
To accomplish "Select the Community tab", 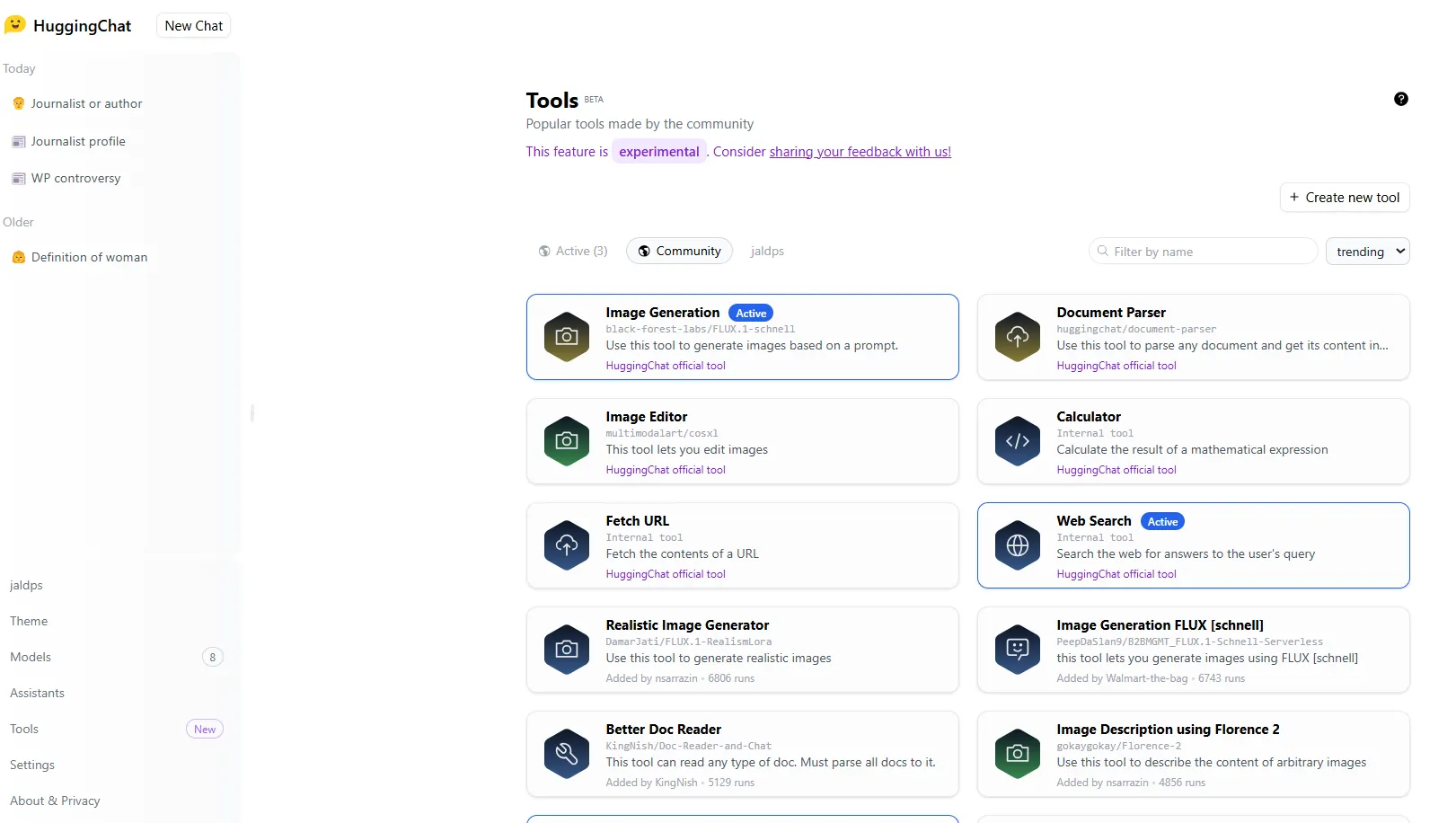I will pos(679,252).
